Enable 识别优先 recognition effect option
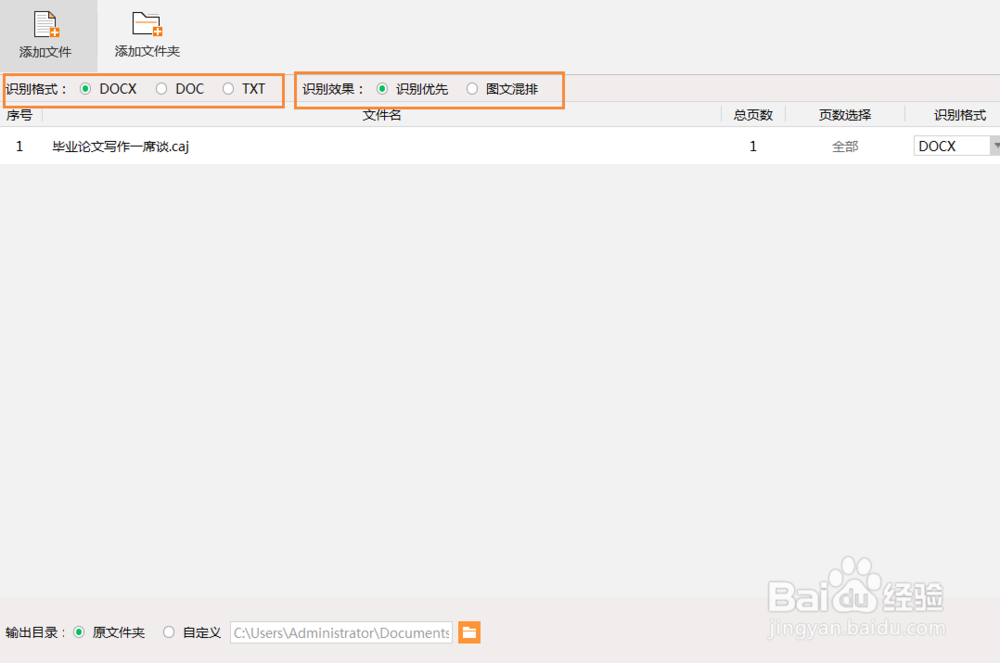The height and width of the screenshot is (663, 1000). [381, 89]
